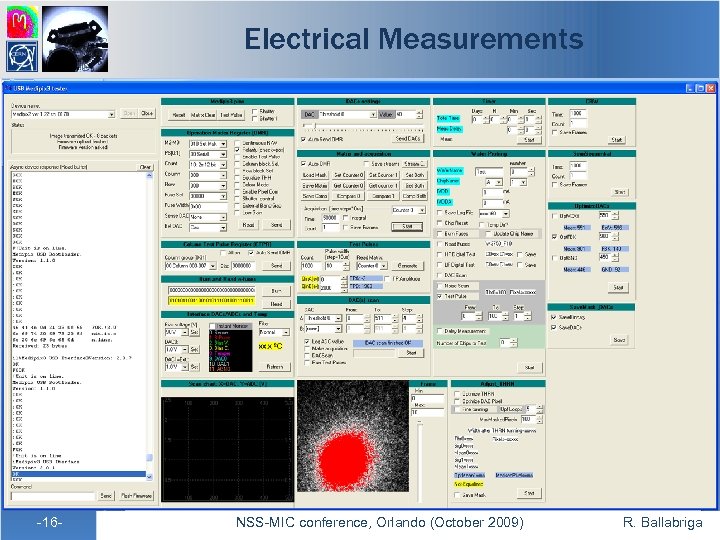
Task: Click the Set Counter 0 button
Action: (x=349, y=175)
